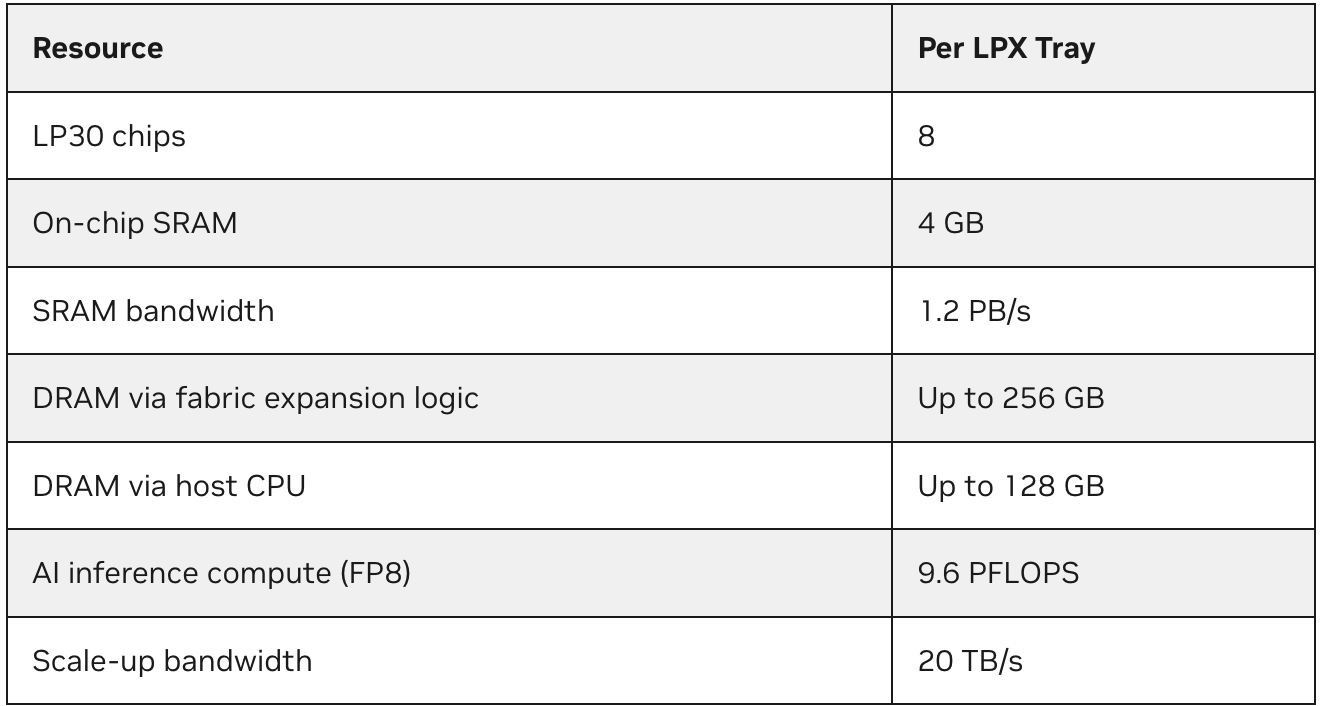Select the LP30 chips row label
The image size is (1323, 706).
point(109,136)
